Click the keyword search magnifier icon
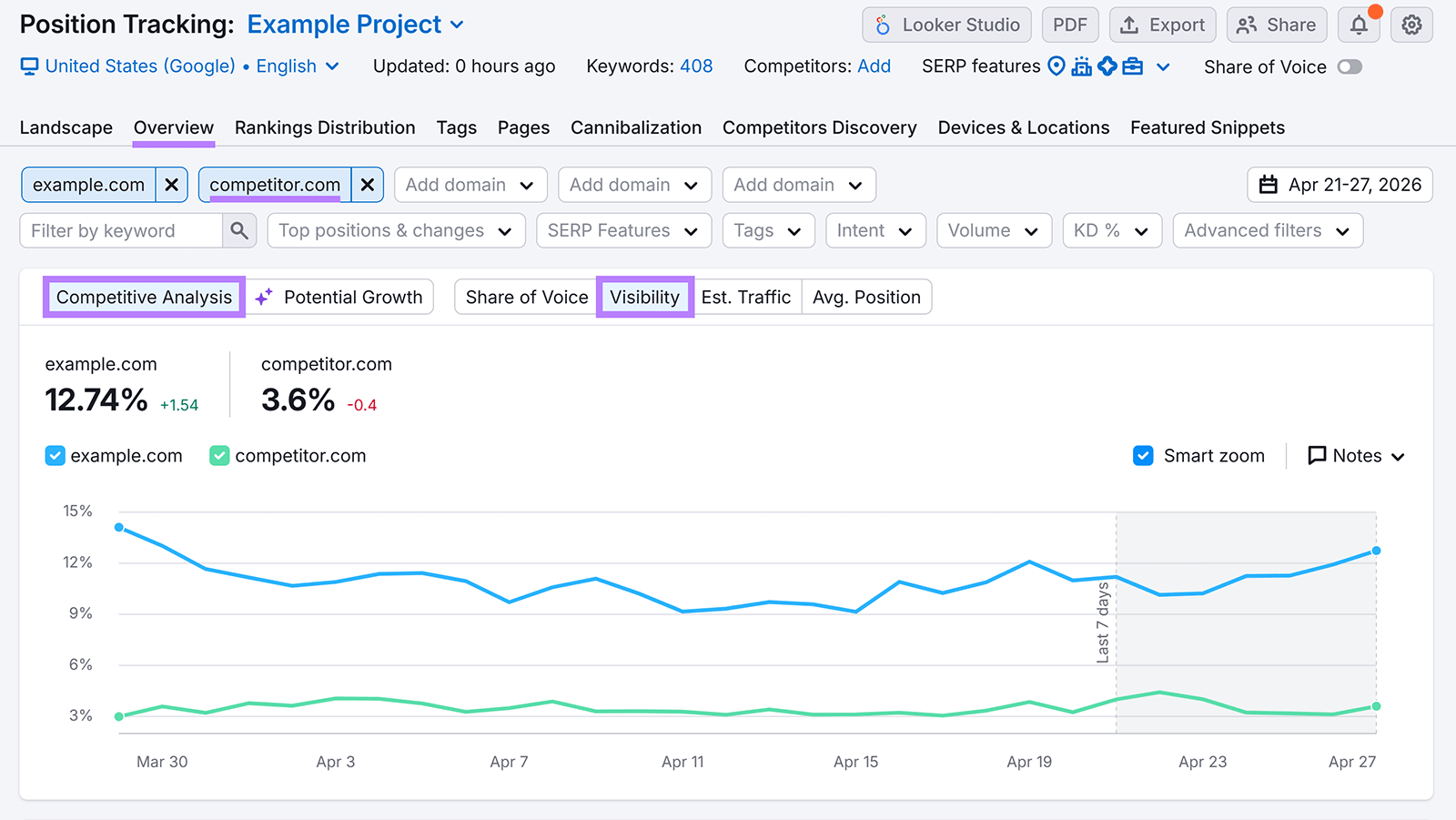Image resolution: width=1456 pixels, height=820 pixels. pyautogui.click(x=239, y=231)
